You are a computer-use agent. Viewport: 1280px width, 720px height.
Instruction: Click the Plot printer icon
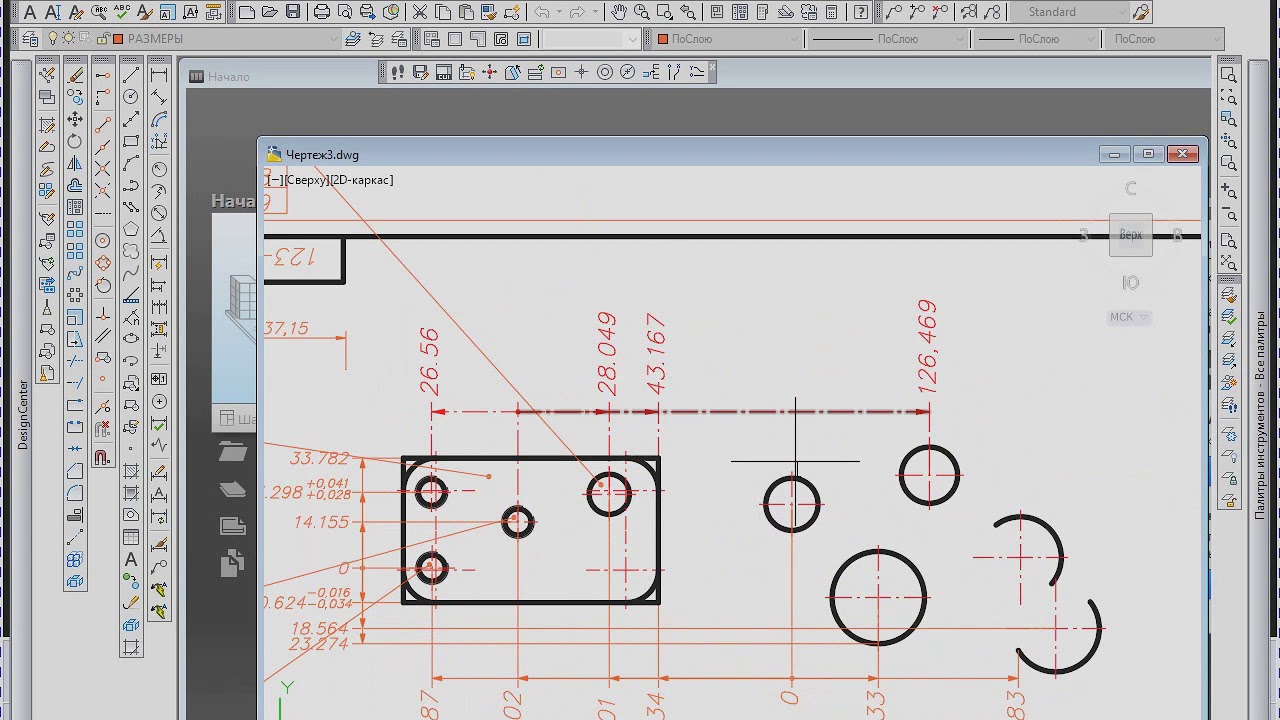coord(322,12)
